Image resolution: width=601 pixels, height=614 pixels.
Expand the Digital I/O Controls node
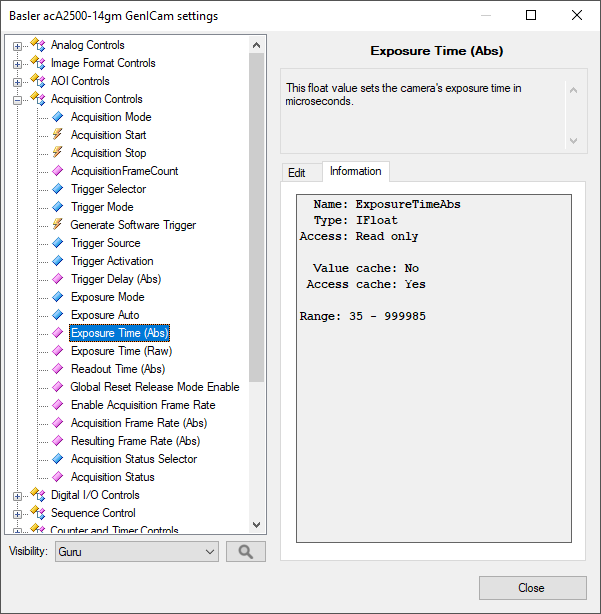pos(18,495)
